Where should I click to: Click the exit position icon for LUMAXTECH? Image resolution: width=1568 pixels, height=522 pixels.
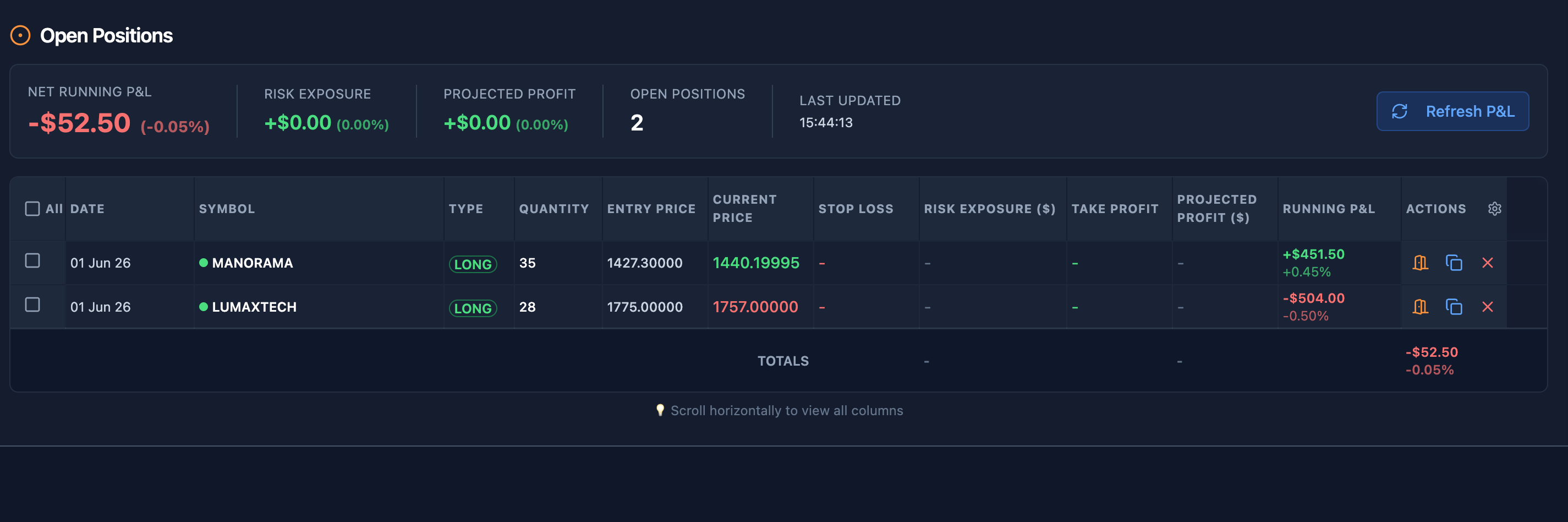1420,306
